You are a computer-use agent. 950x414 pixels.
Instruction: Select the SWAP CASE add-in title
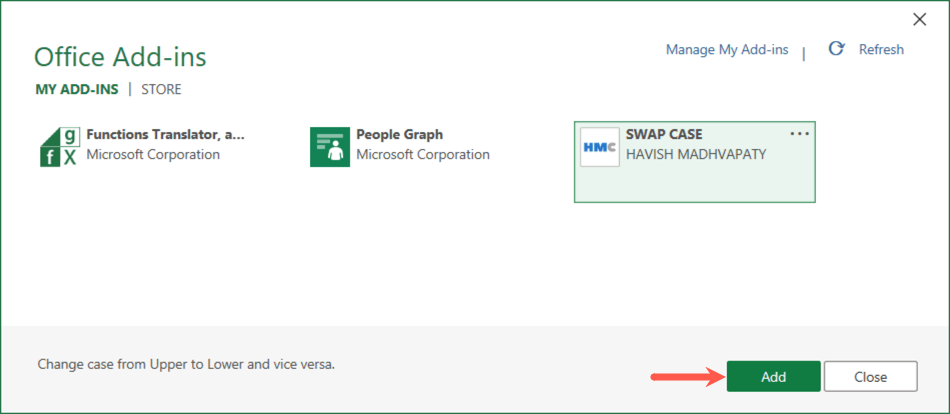[664, 134]
